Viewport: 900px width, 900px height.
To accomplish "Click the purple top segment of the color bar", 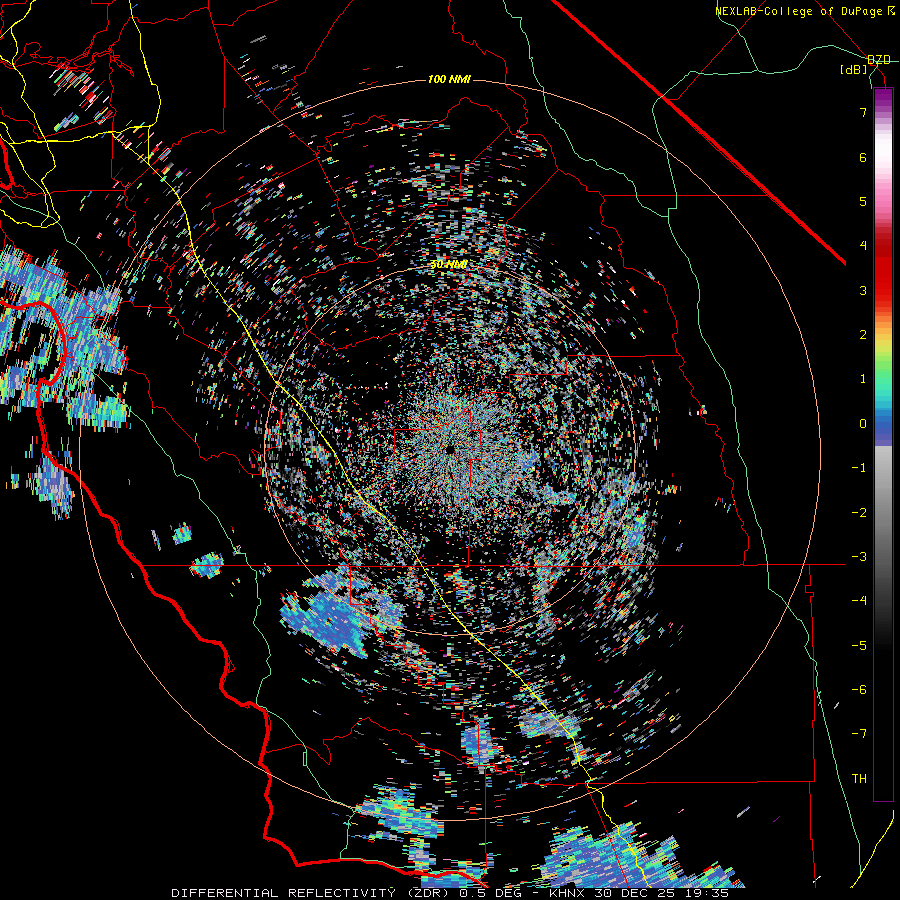I will (x=883, y=98).
